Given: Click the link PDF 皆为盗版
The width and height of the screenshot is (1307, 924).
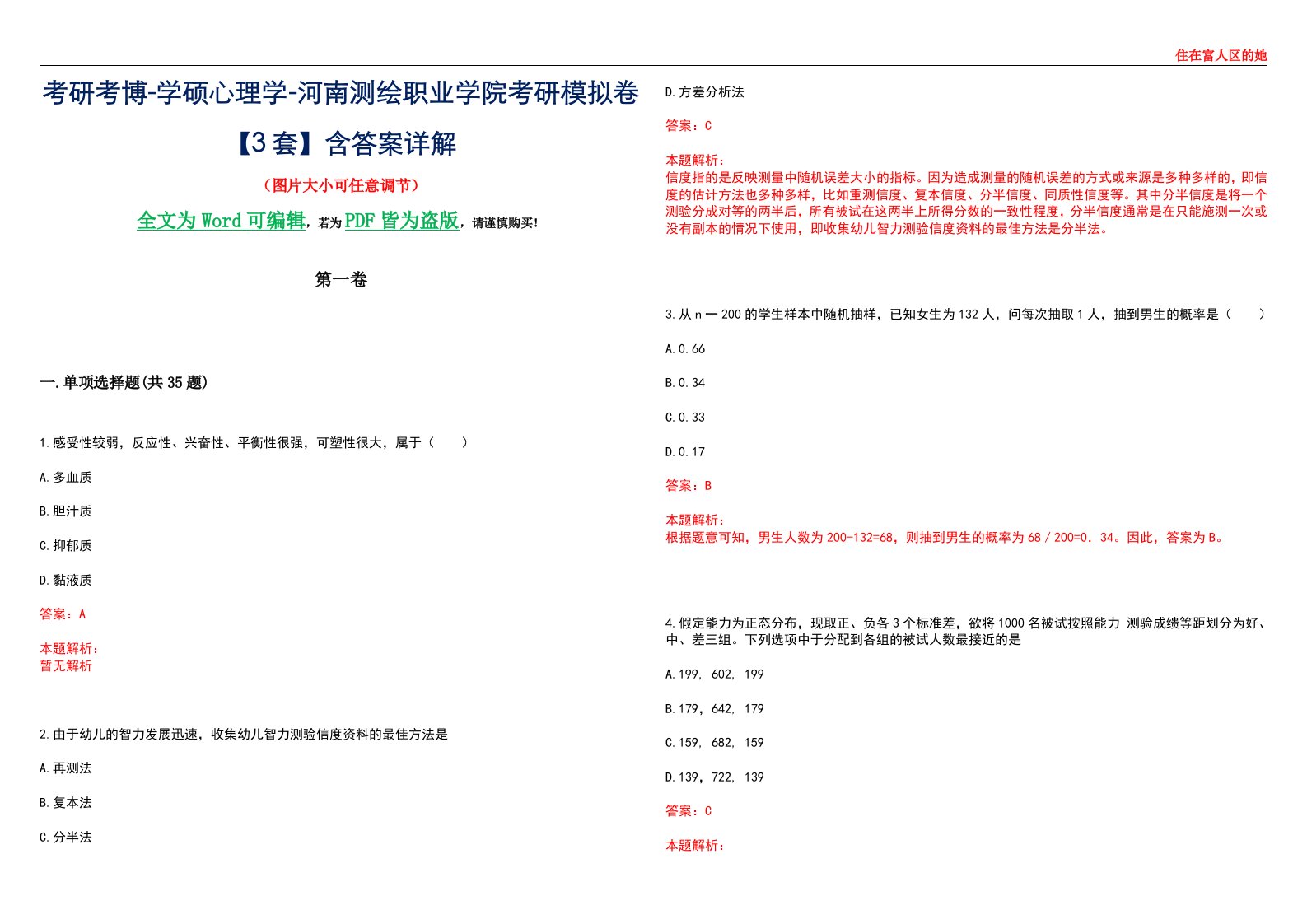Looking at the screenshot, I should (x=402, y=221).
